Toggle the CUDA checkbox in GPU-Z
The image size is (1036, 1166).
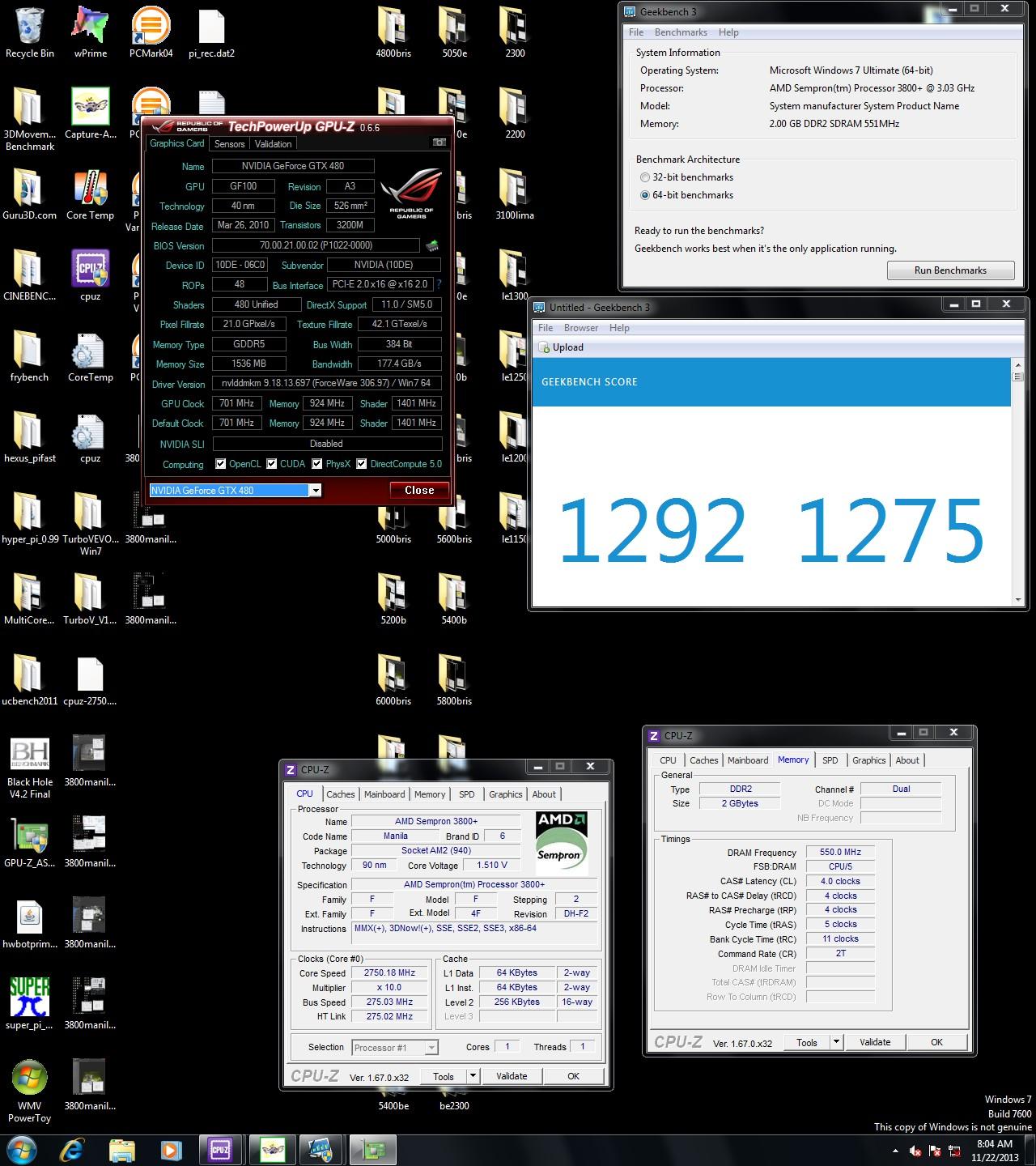pyautogui.click(x=272, y=464)
